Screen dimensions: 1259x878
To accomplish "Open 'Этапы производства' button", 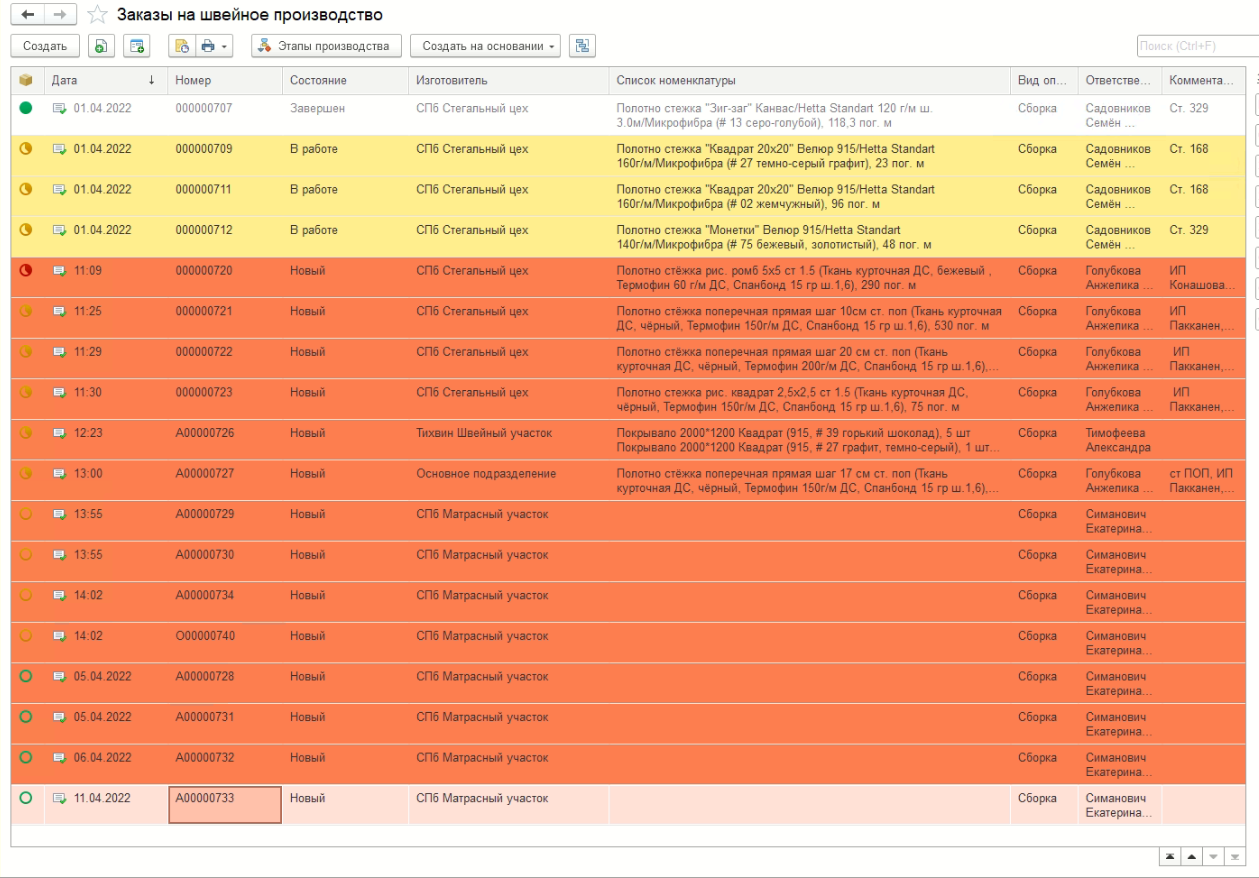I will [x=326, y=46].
